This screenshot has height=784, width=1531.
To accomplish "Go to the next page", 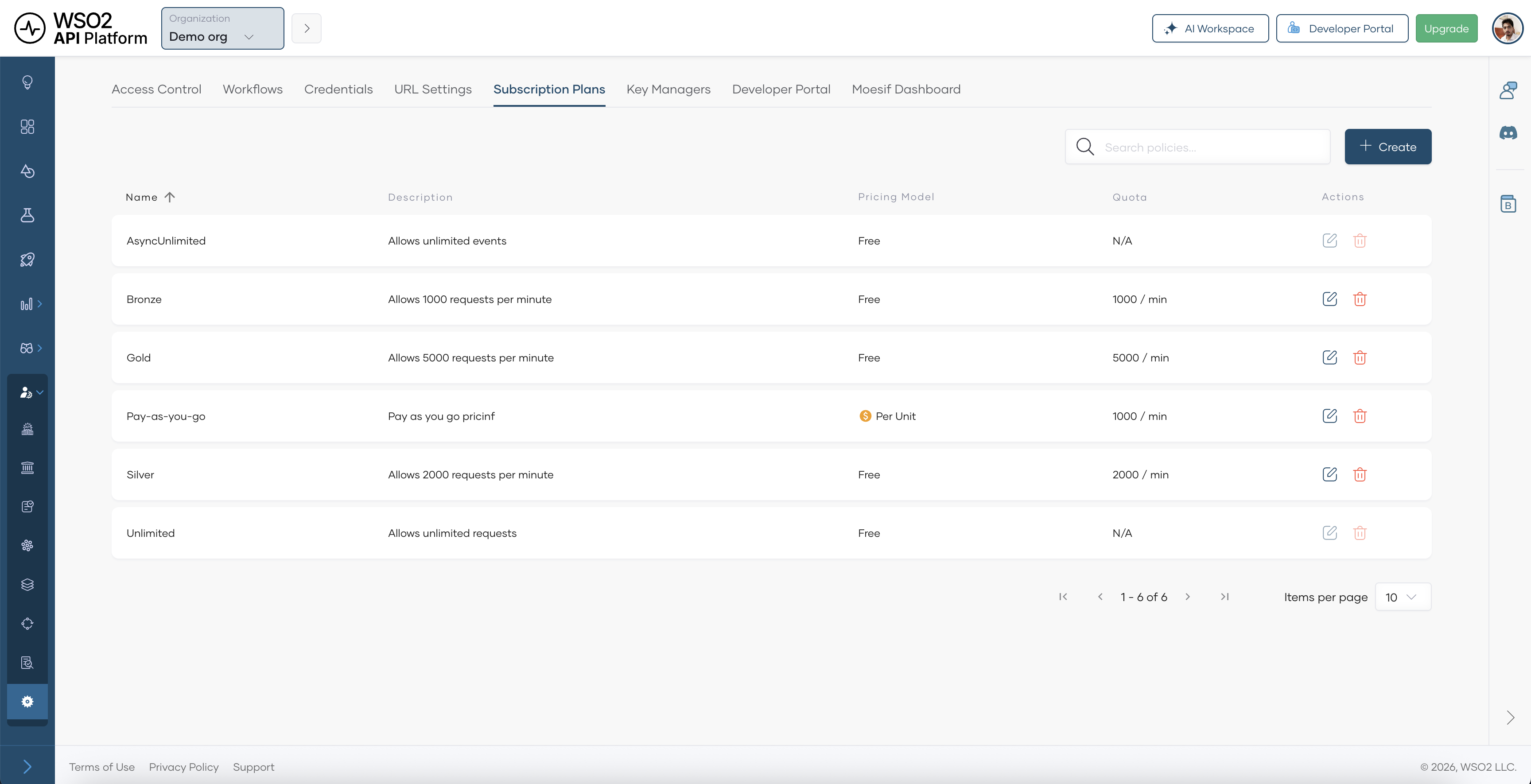I will [1188, 597].
